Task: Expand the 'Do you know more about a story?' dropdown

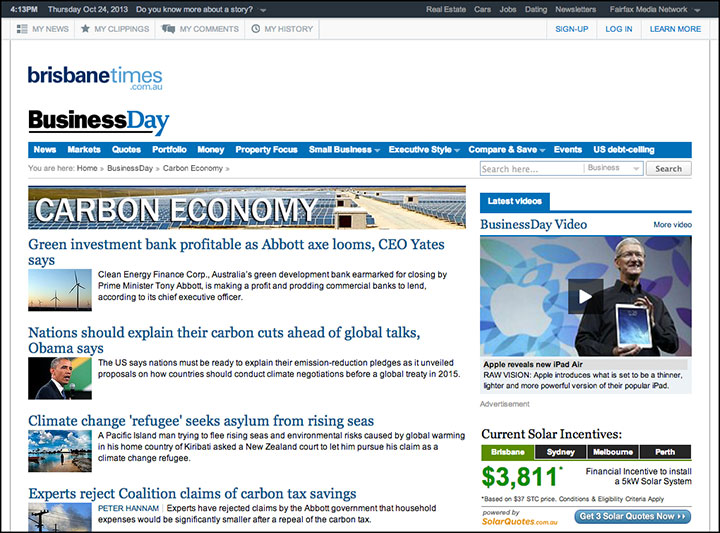Action: [263, 10]
